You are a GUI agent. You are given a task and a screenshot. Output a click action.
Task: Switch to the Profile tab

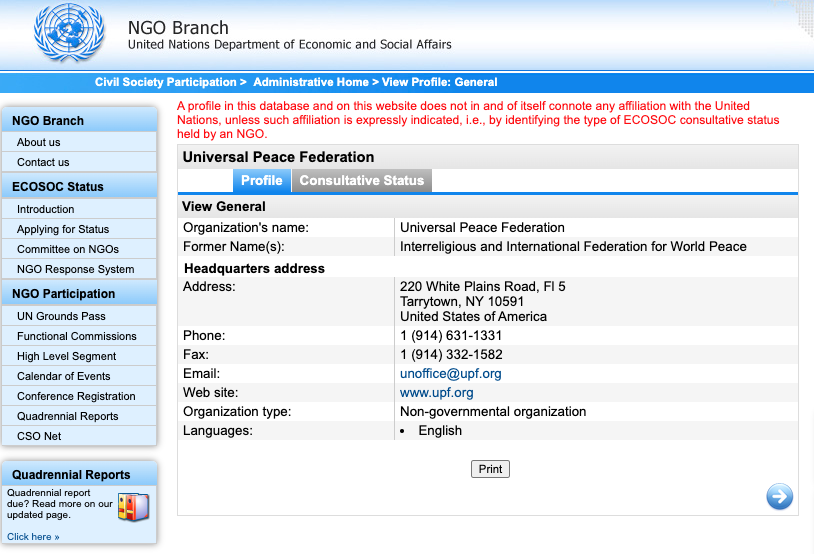(x=262, y=181)
